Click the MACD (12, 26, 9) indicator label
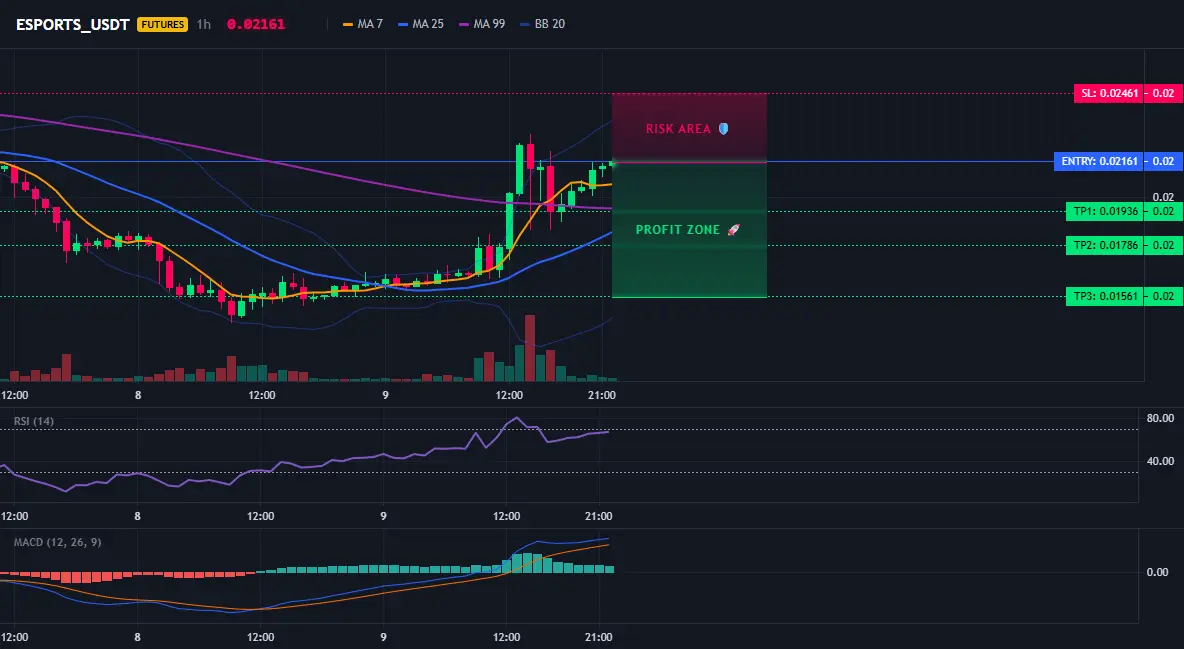 click(x=57, y=542)
